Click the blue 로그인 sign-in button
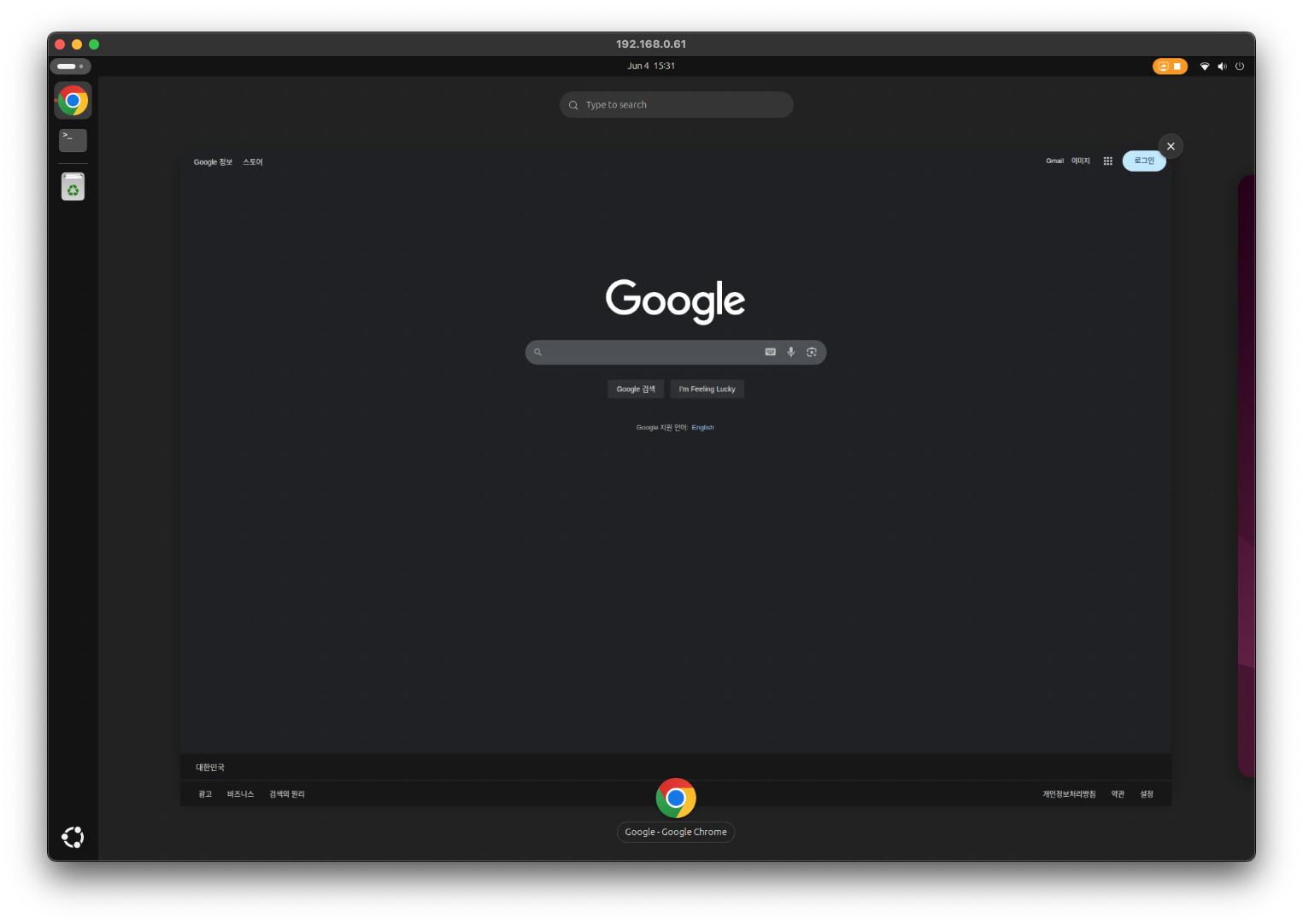 (1144, 161)
